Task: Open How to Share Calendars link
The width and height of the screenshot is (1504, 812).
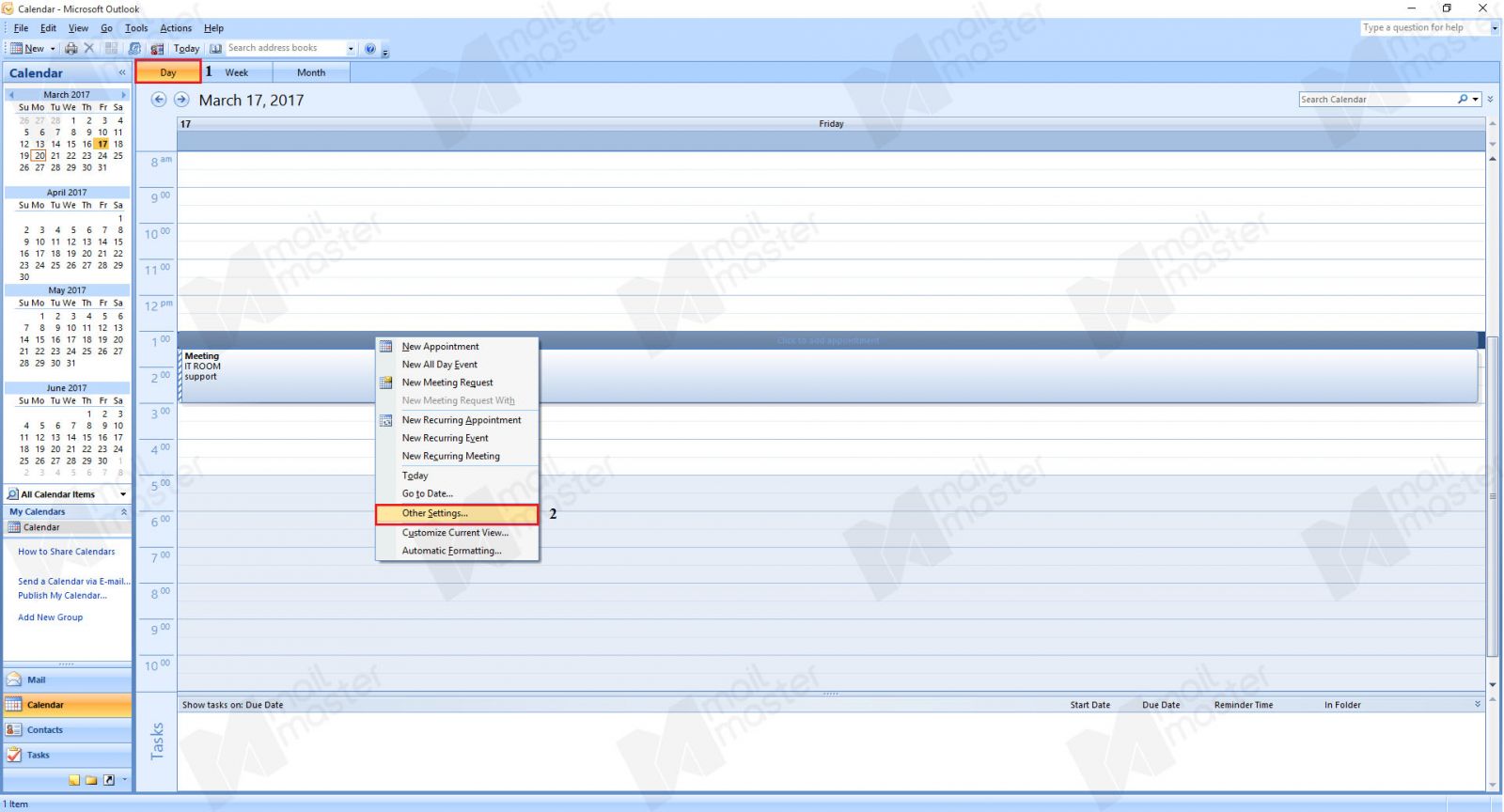Action: (67, 552)
